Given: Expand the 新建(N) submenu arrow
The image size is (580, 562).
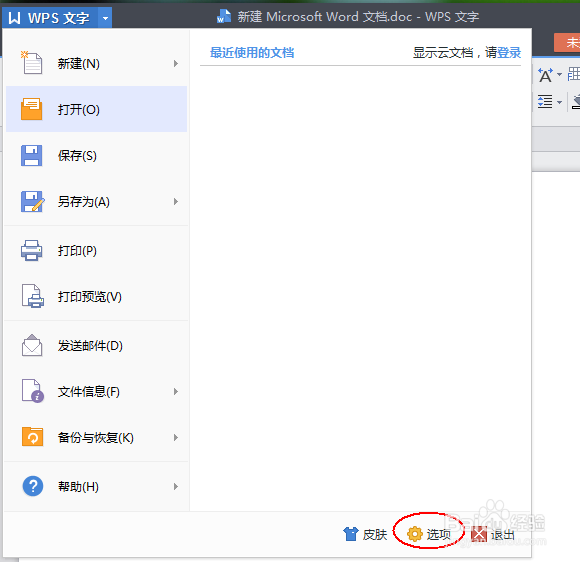Looking at the screenshot, I should coord(176,63).
